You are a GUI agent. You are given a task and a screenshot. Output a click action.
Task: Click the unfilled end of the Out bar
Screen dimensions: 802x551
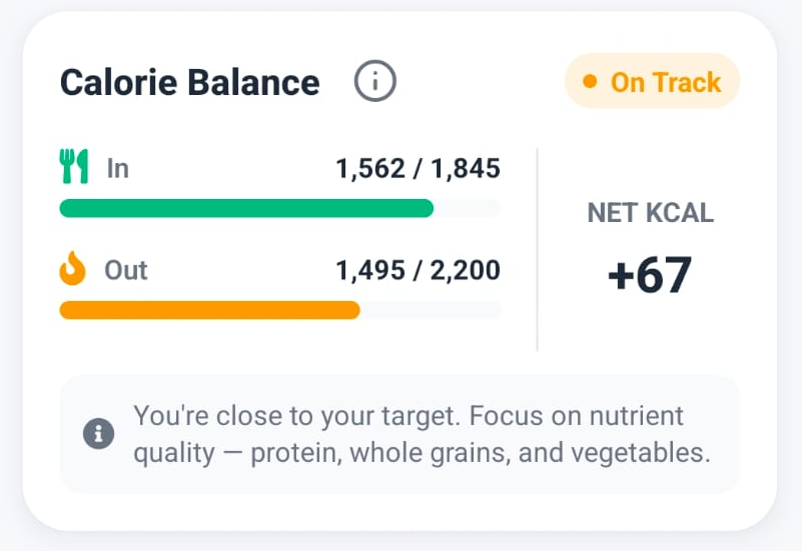[x=430, y=310]
